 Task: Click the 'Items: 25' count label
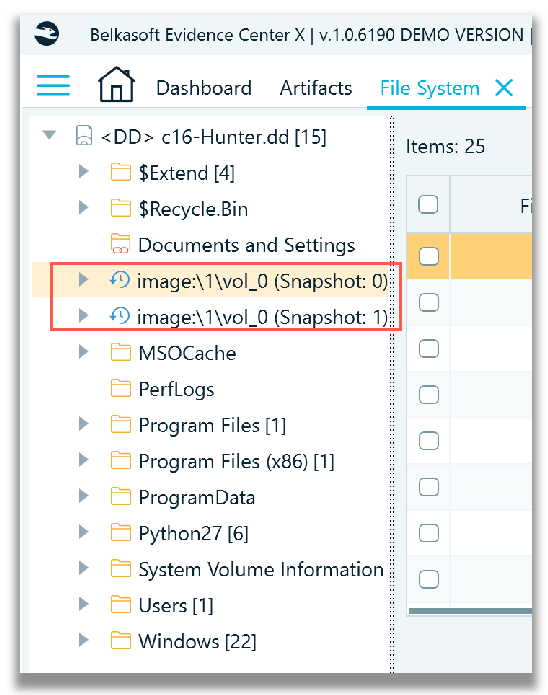[x=445, y=146]
